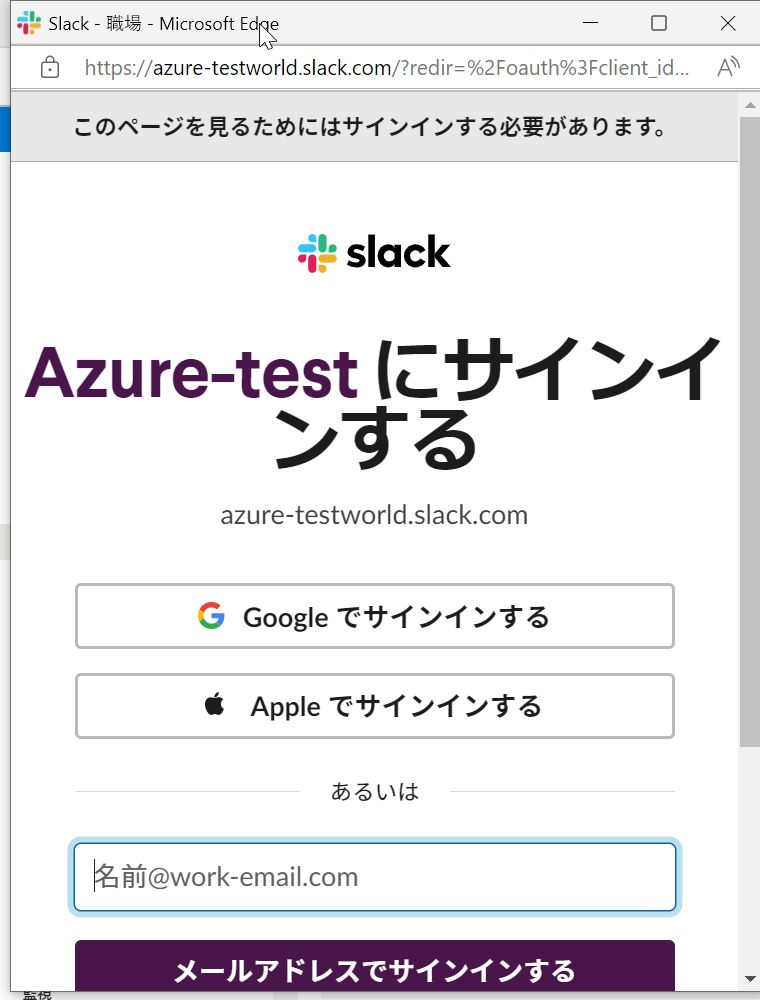Minimize the Slack sign-in window
Image resolution: width=760 pixels, height=1000 pixels.
tap(590, 23)
